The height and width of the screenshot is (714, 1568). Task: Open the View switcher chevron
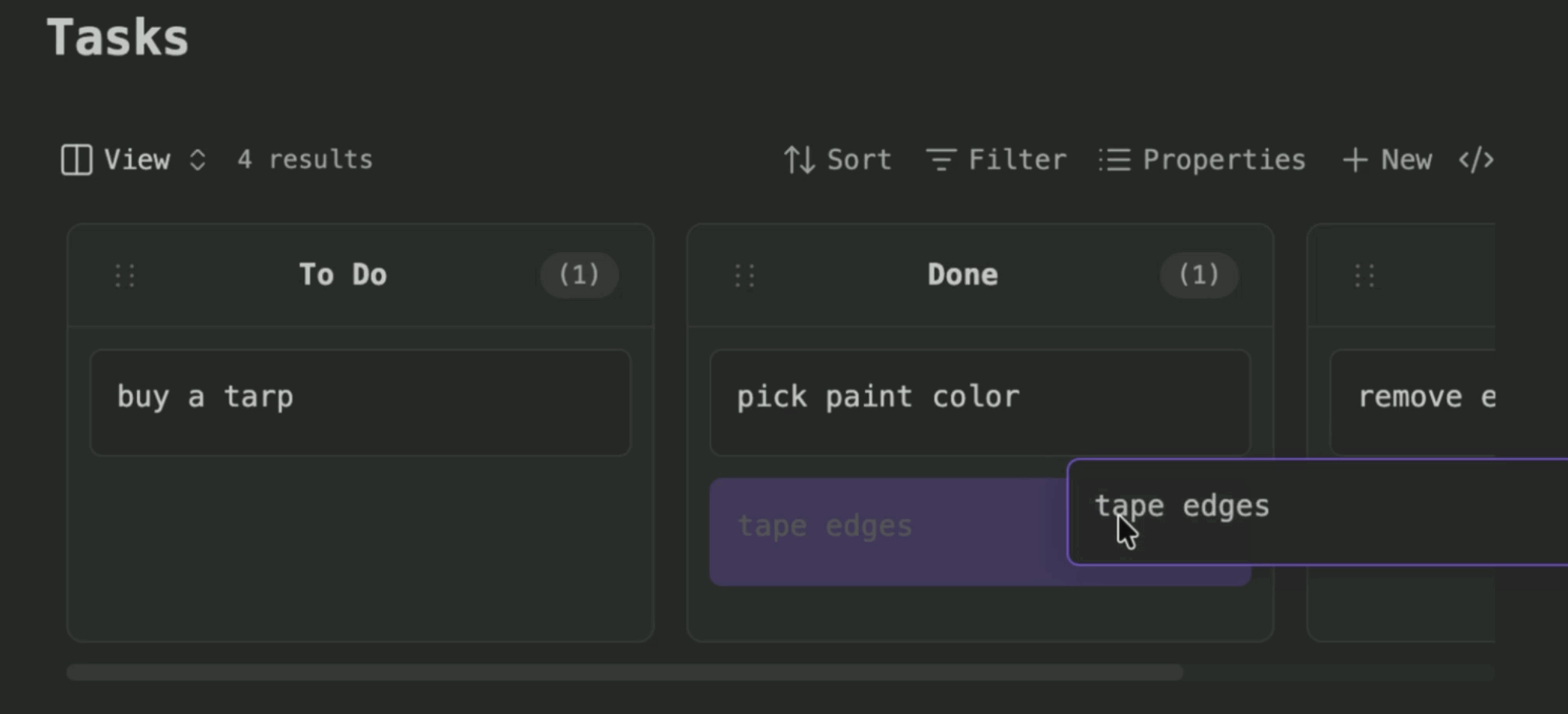point(198,160)
